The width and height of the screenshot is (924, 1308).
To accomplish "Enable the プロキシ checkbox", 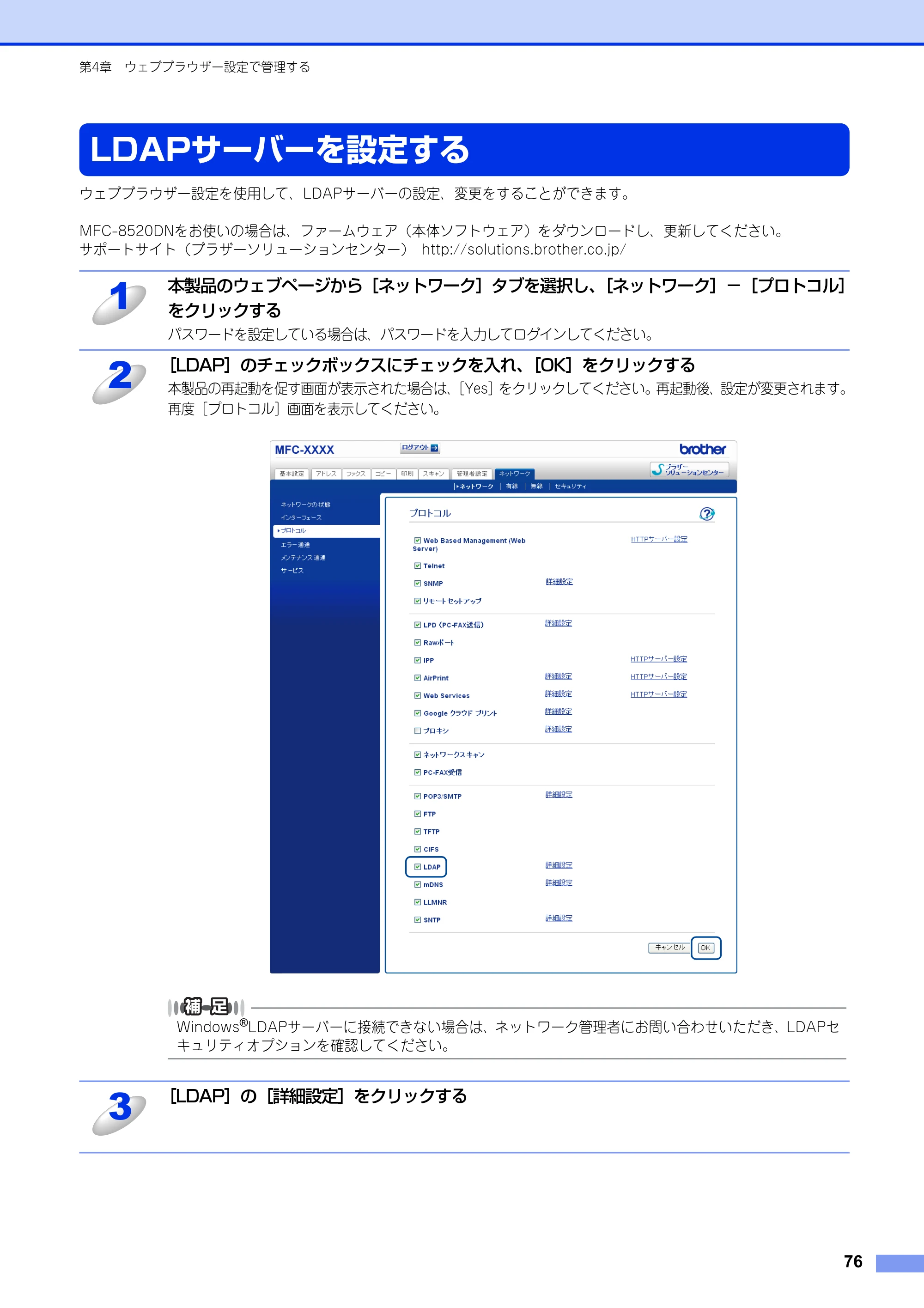I will pyautogui.click(x=418, y=731).
